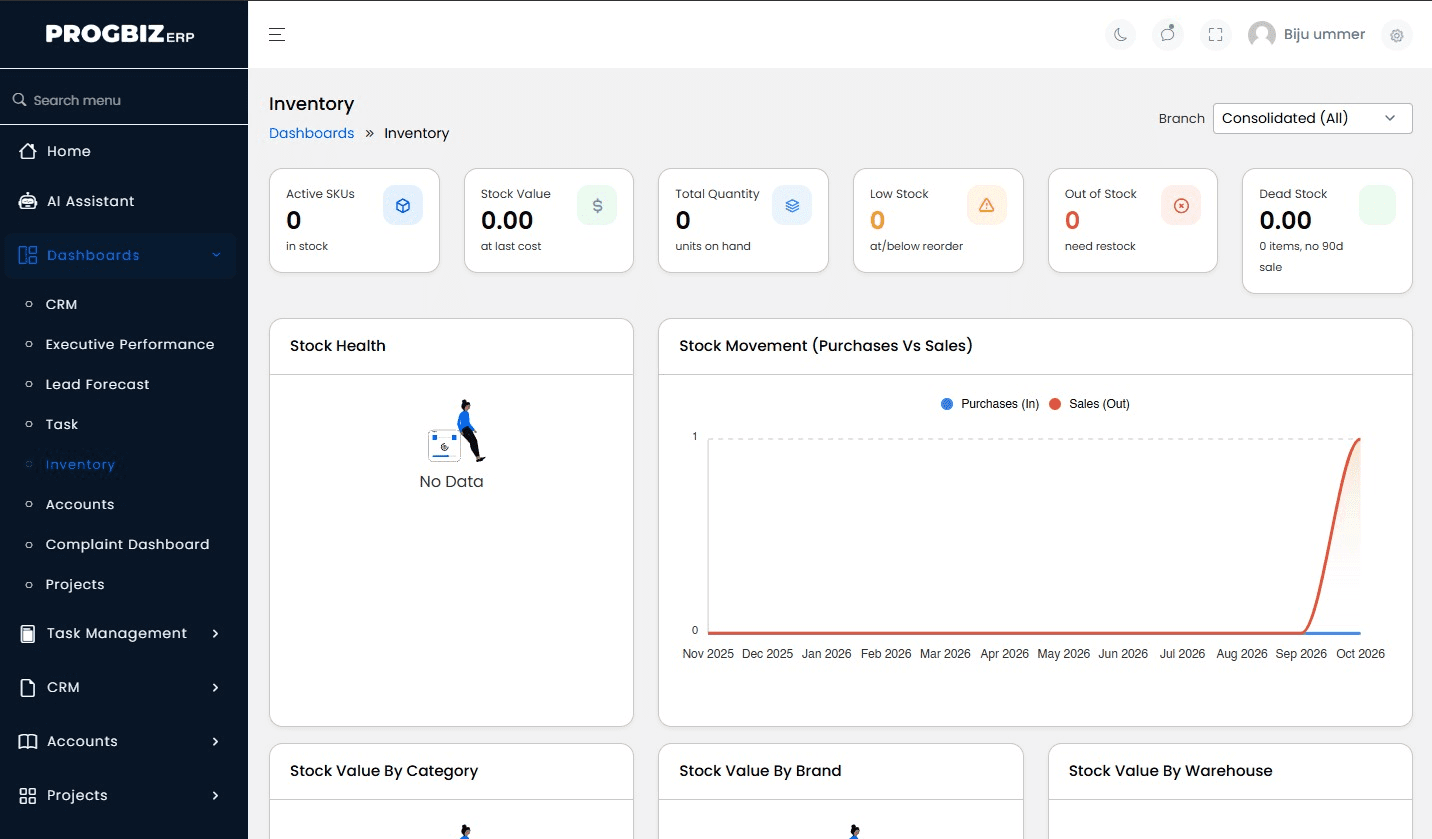Image resolution: width=1432 pixels, height=839 pixels.
Task: Click the CRM document icon
Action: tap(28, 687)
